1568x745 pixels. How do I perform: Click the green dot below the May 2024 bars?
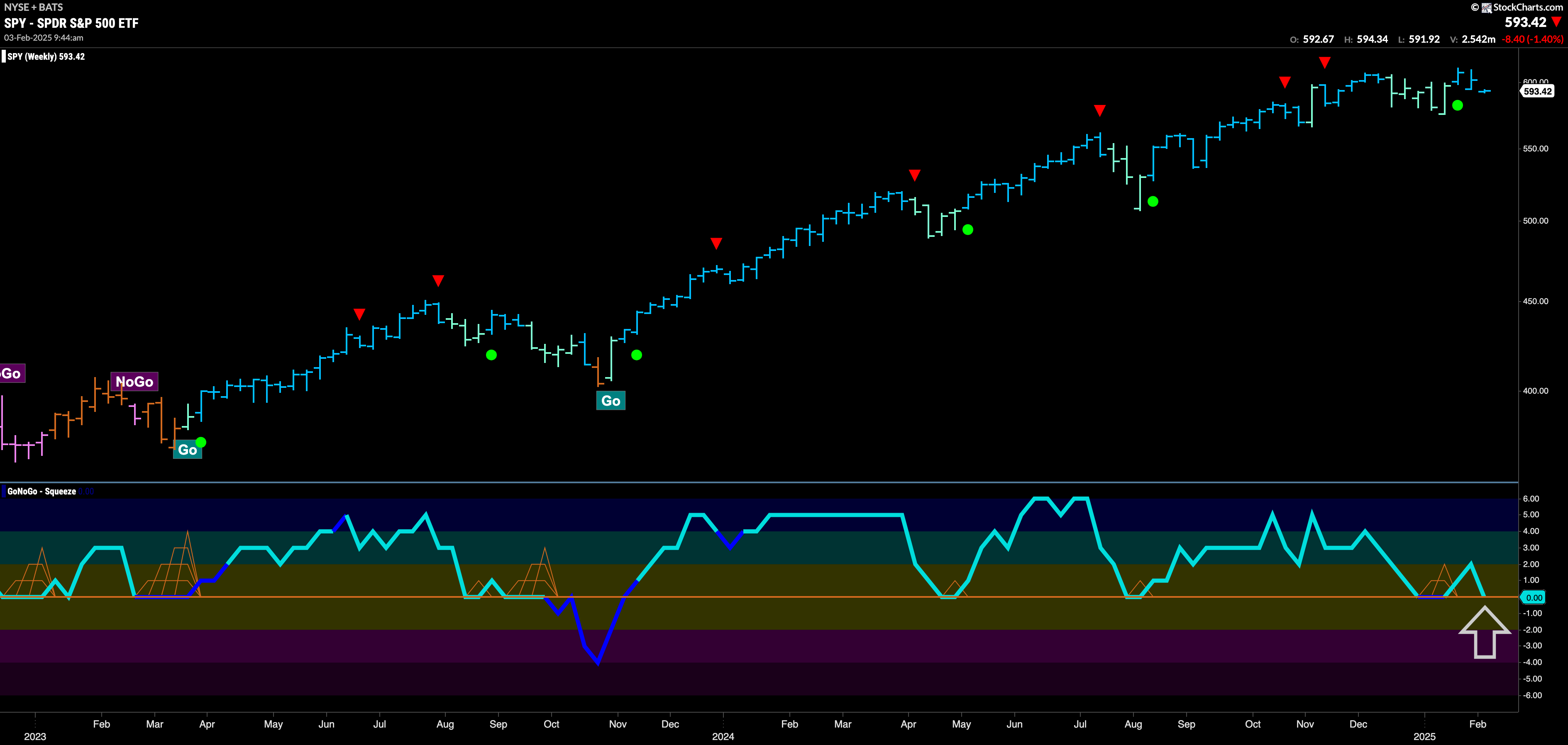(968, 230)
